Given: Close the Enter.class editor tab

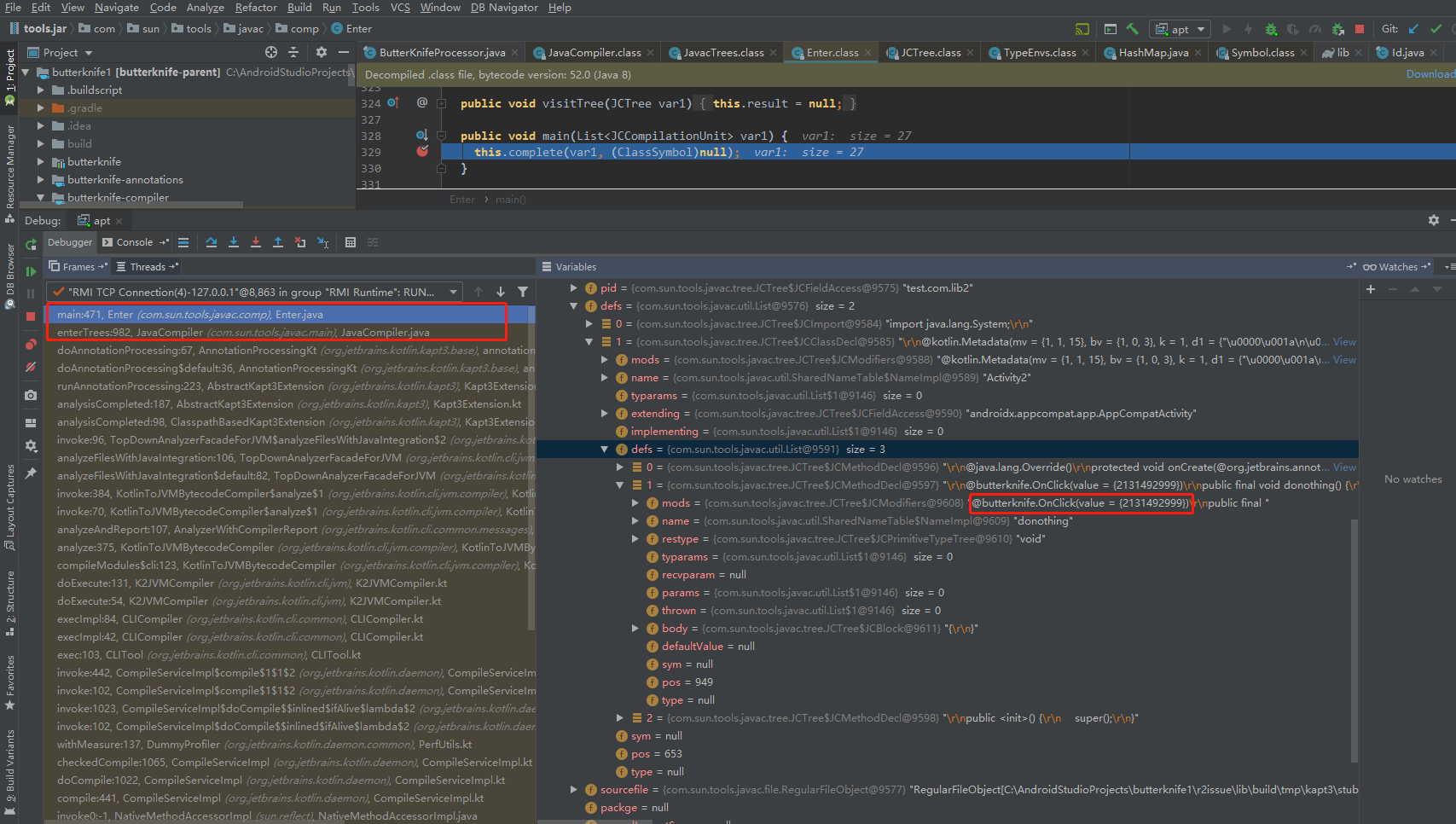Looking at the screenshot, I should click(867, 53).
